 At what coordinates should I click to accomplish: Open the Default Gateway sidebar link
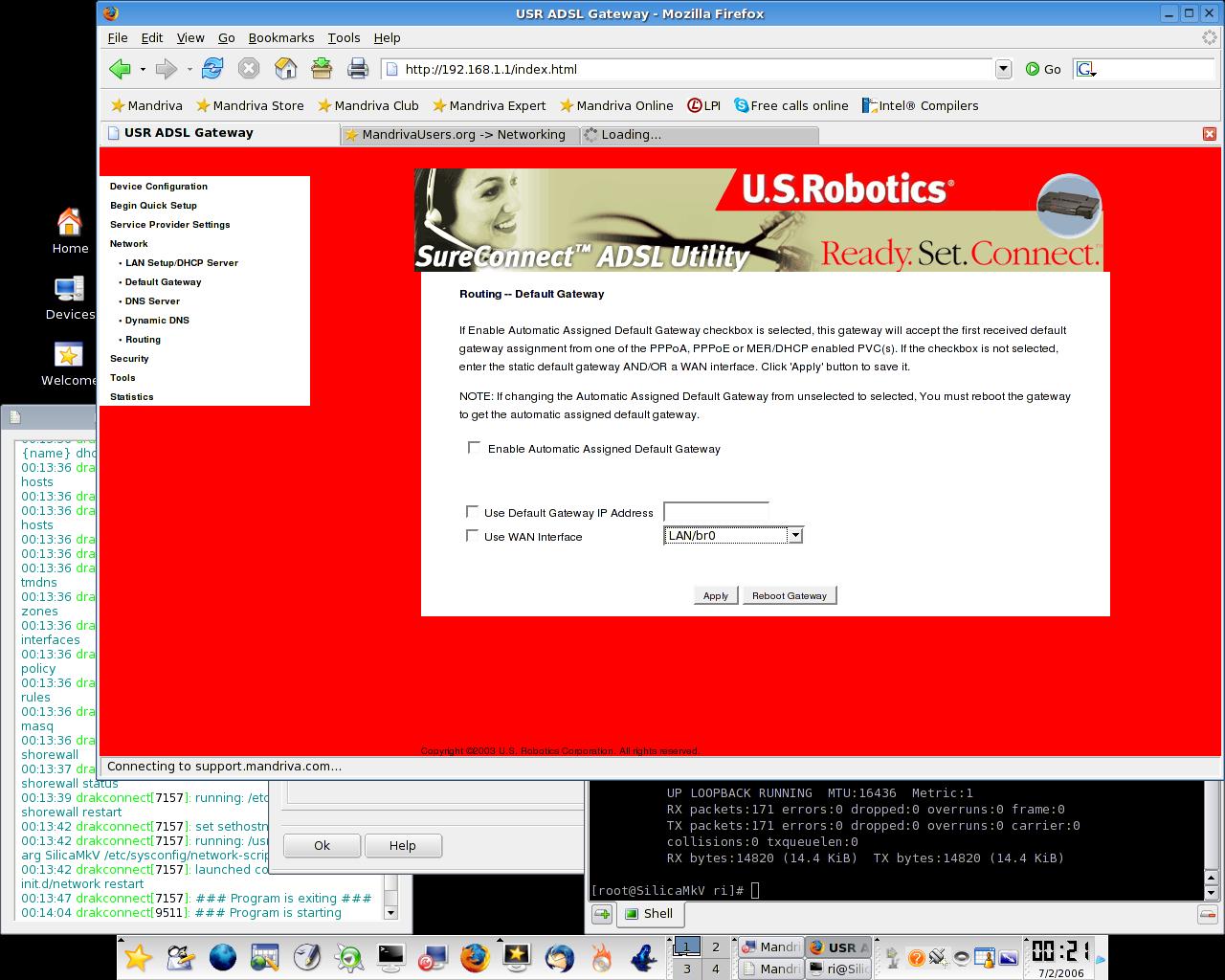pyautogui.click(x=164, y=282)
